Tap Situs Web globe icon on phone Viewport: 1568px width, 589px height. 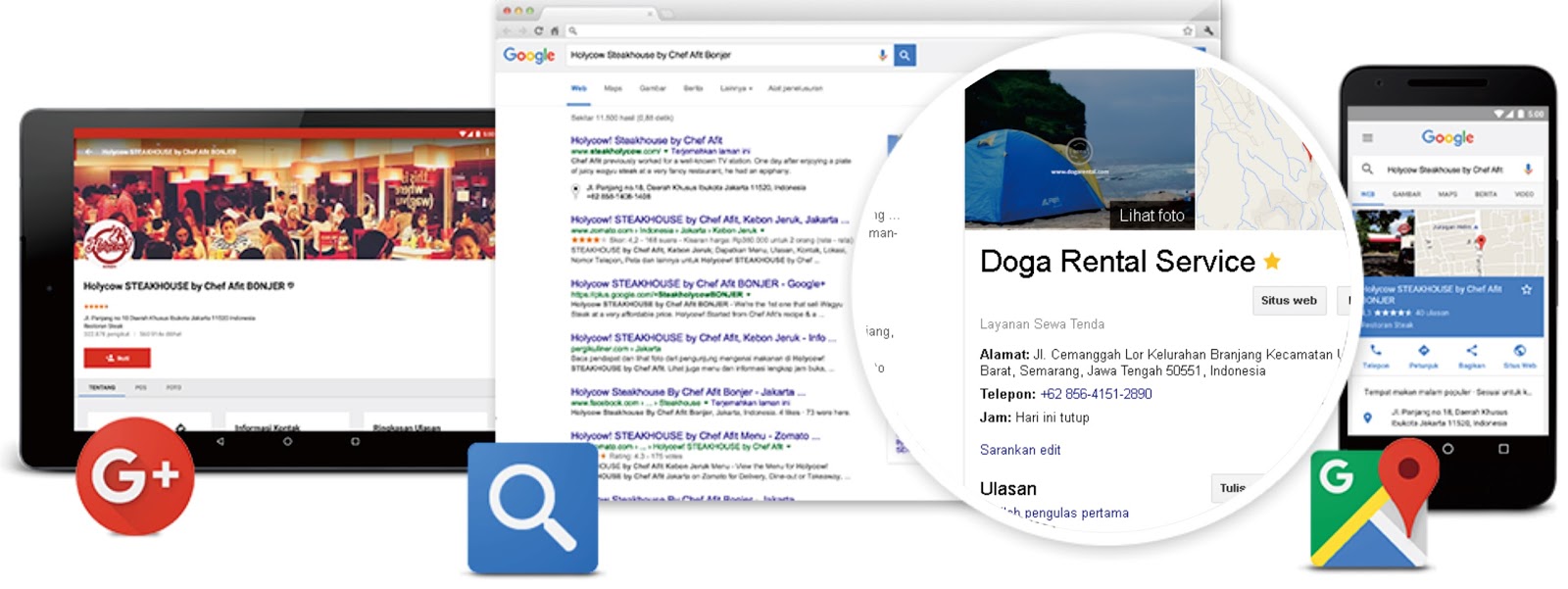[1519, 351]
